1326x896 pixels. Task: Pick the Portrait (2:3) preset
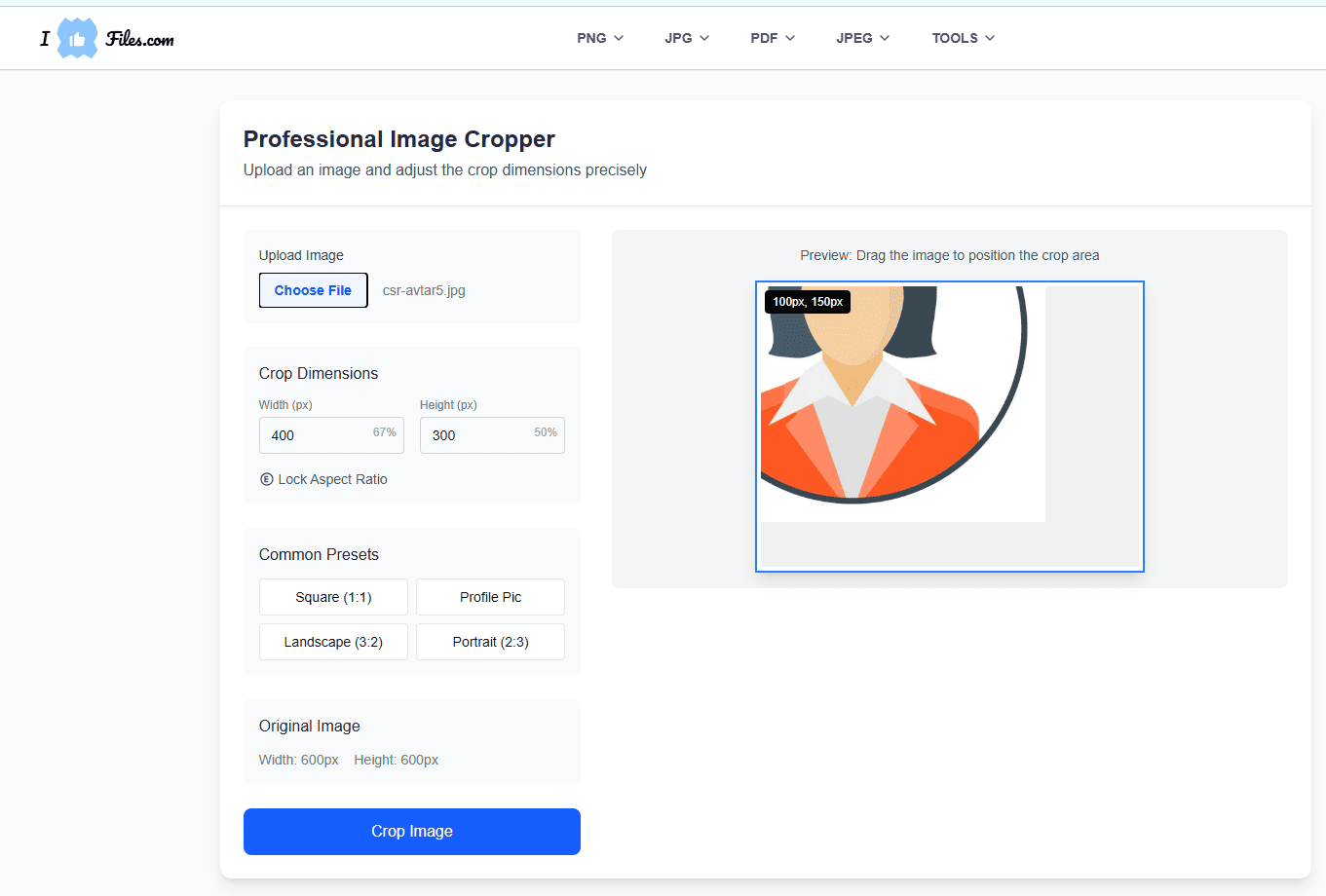(490, 642)
